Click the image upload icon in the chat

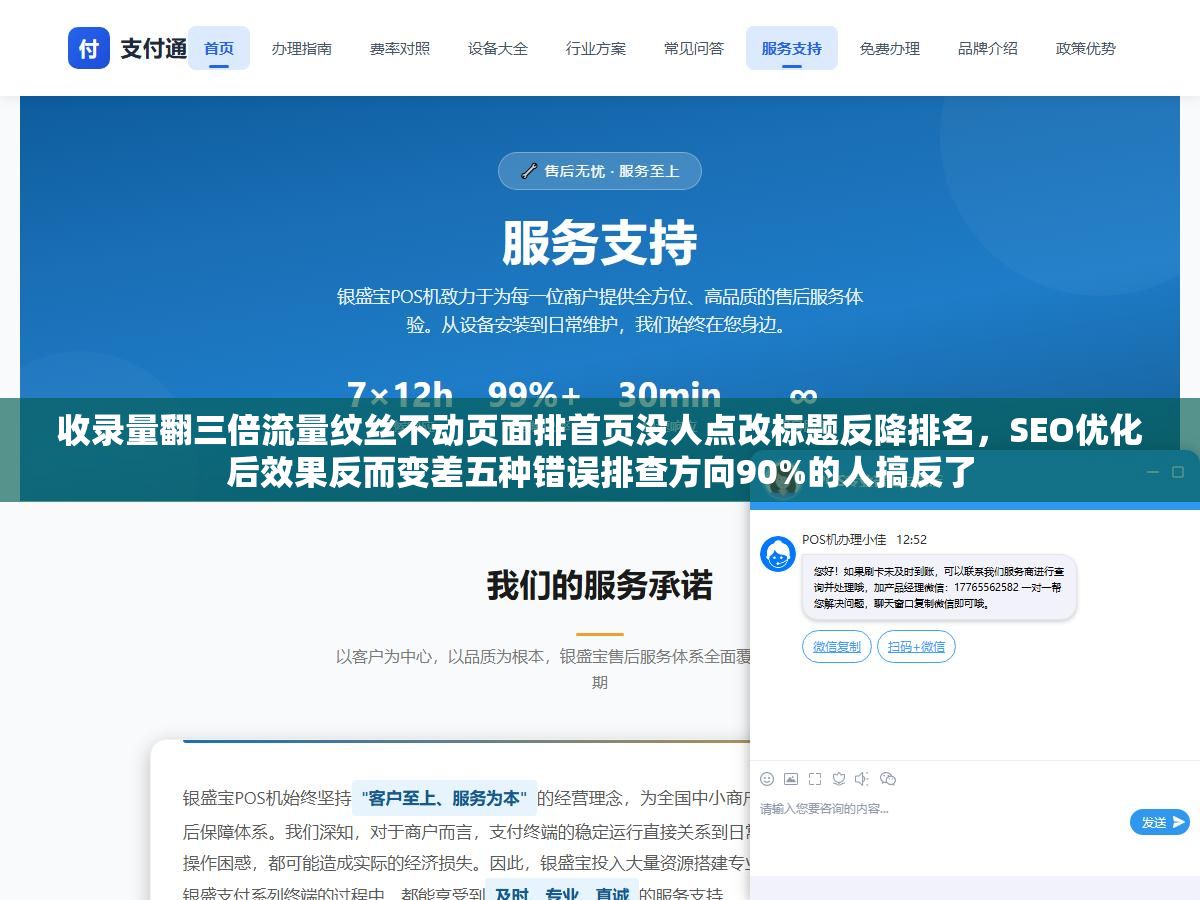pyautogui.click(x=791, y=778)
